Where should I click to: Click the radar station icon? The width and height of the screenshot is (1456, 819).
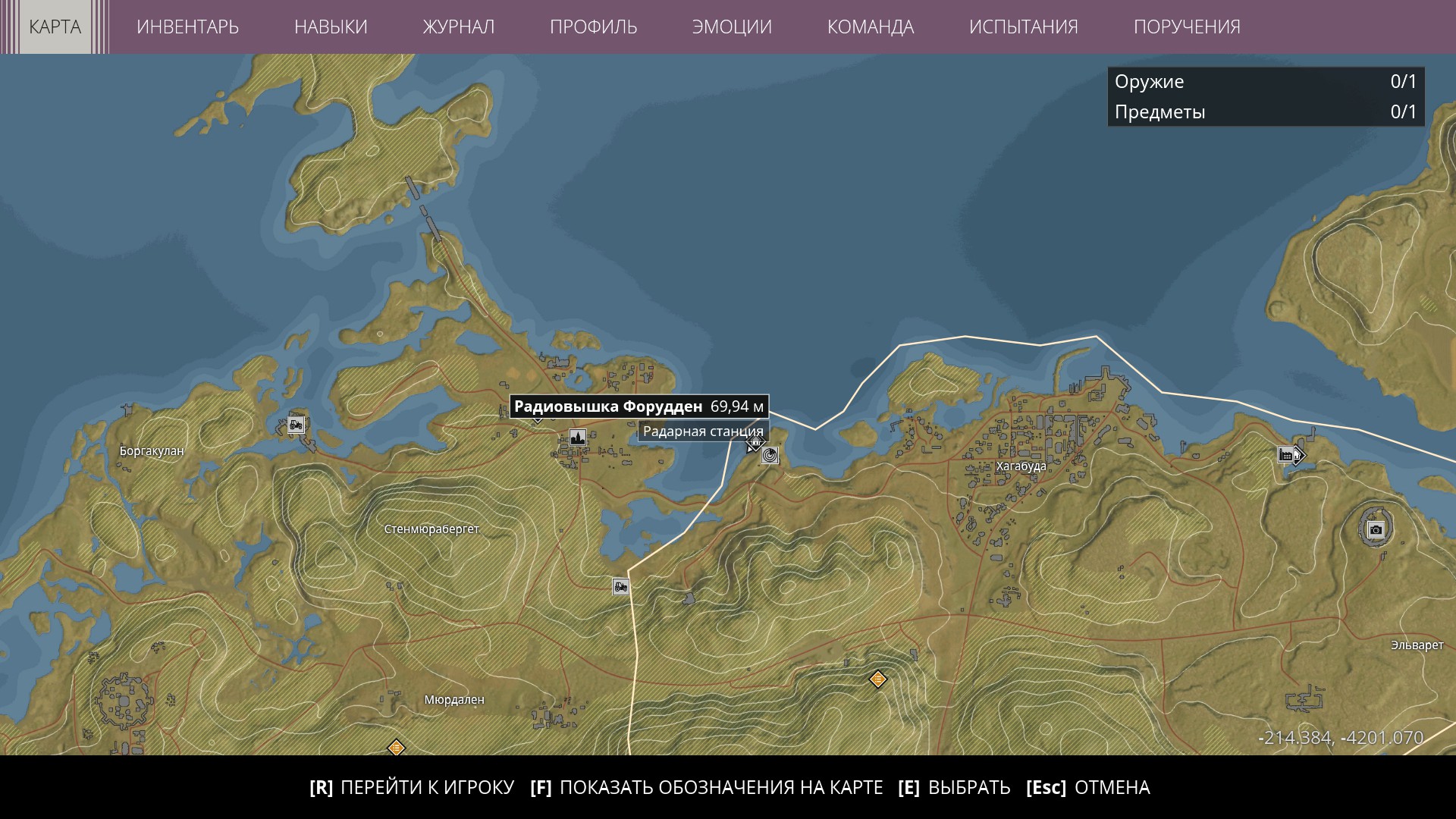[x=770, y=455]
